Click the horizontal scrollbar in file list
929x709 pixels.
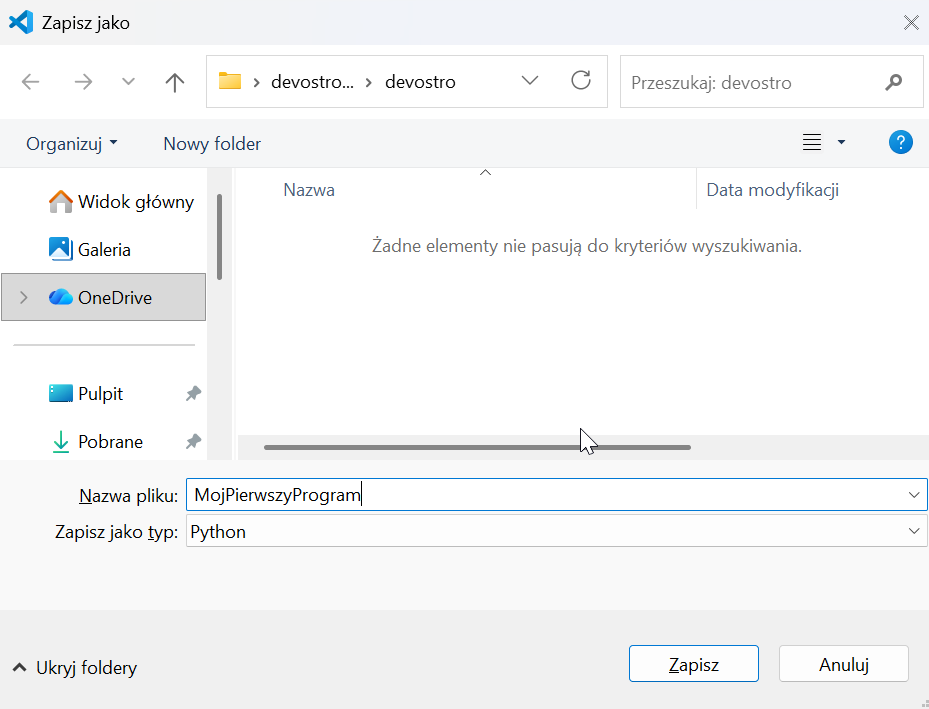478,447
